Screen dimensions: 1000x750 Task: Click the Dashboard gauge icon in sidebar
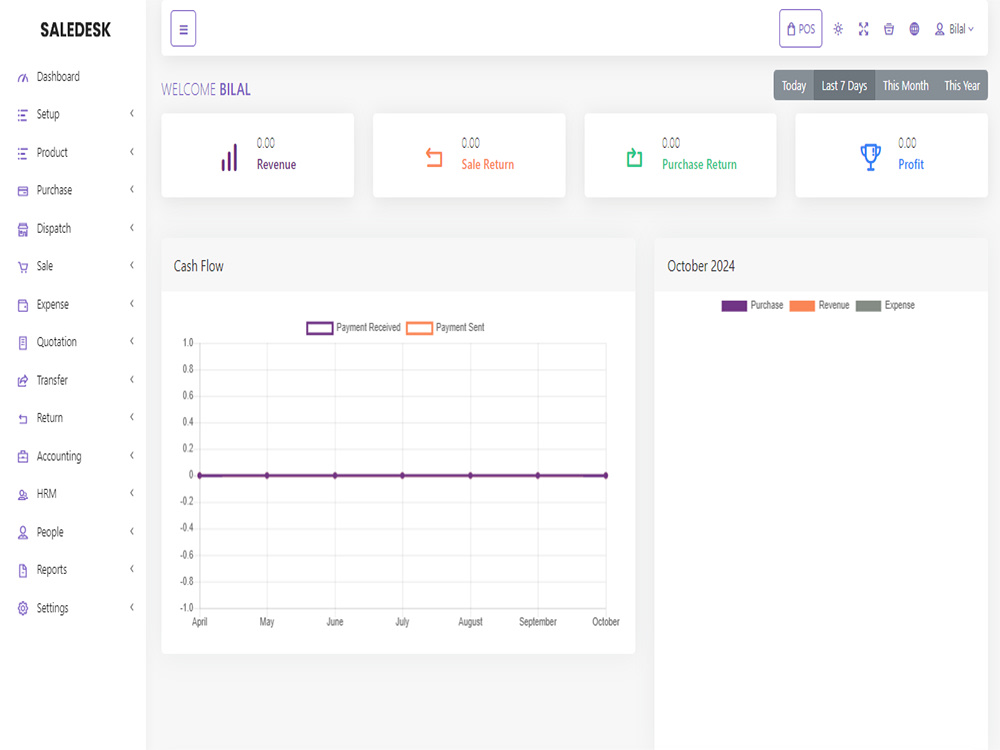[x=23, y=78]
